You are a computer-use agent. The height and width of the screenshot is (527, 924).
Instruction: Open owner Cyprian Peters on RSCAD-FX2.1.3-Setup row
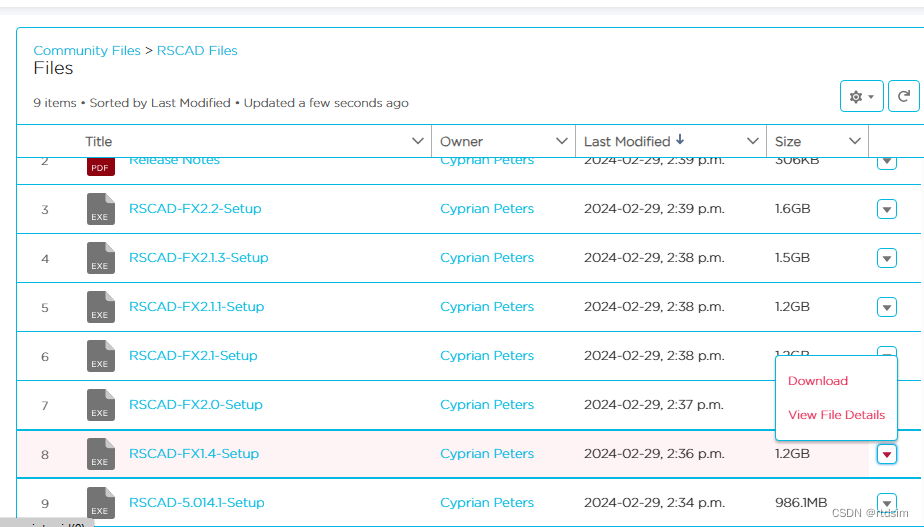[487, 258]
